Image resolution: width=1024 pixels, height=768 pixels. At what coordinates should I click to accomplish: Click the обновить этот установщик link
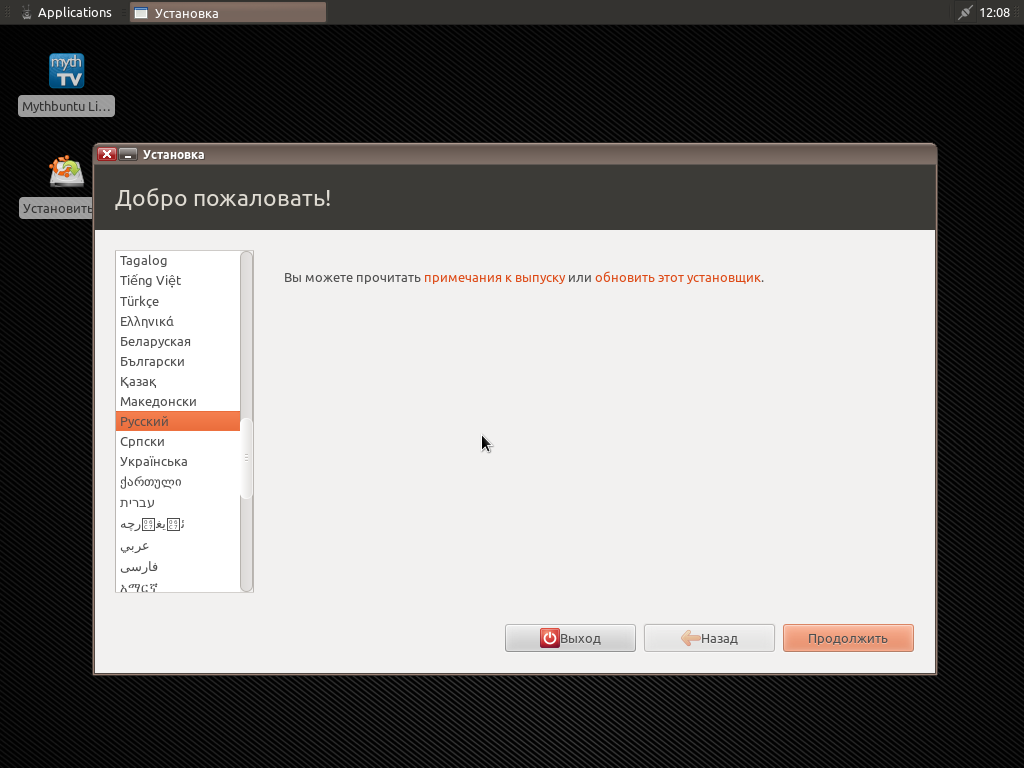click(x=677, y=277)
